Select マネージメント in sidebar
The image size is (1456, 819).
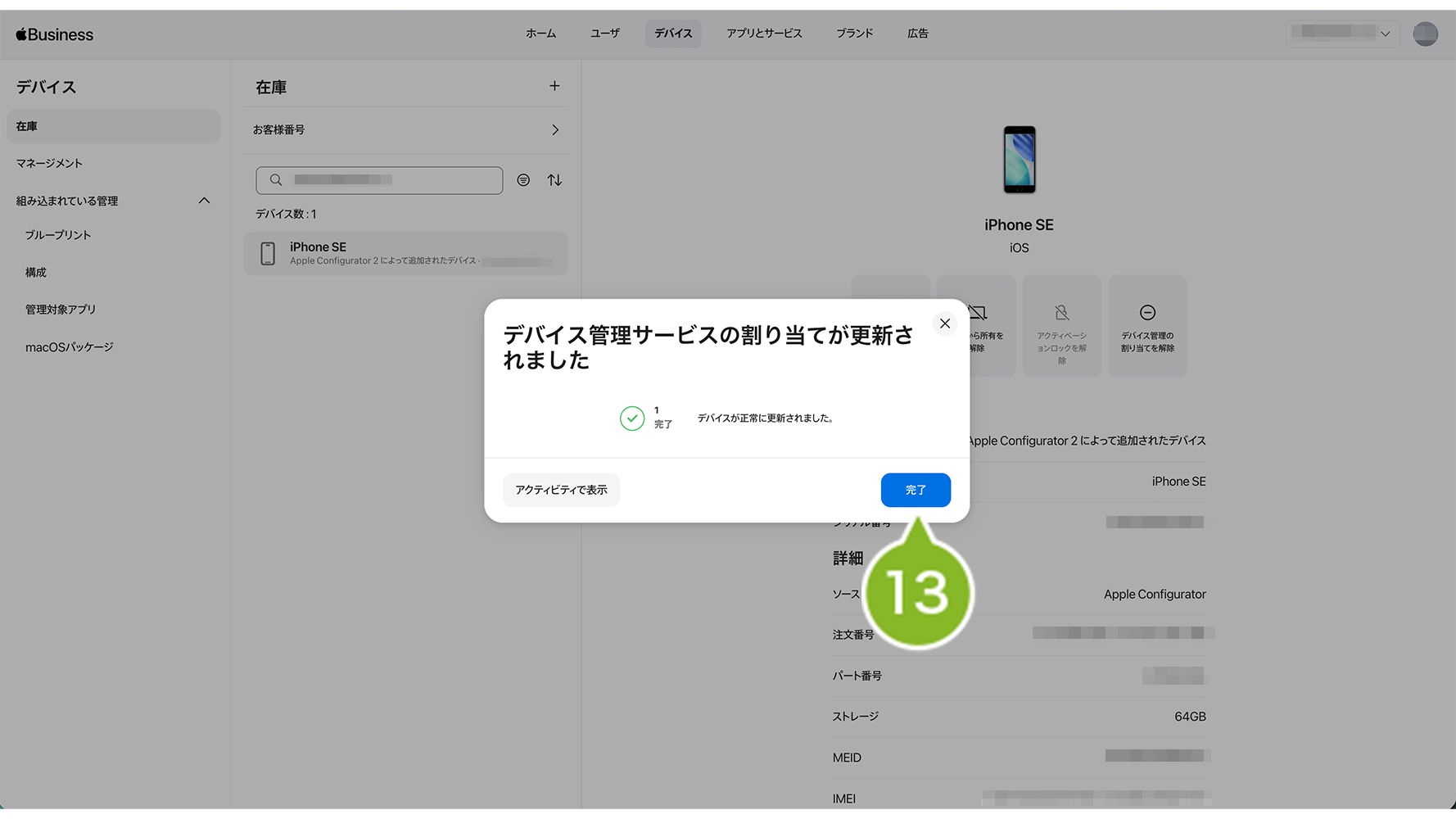pos(50,164)
